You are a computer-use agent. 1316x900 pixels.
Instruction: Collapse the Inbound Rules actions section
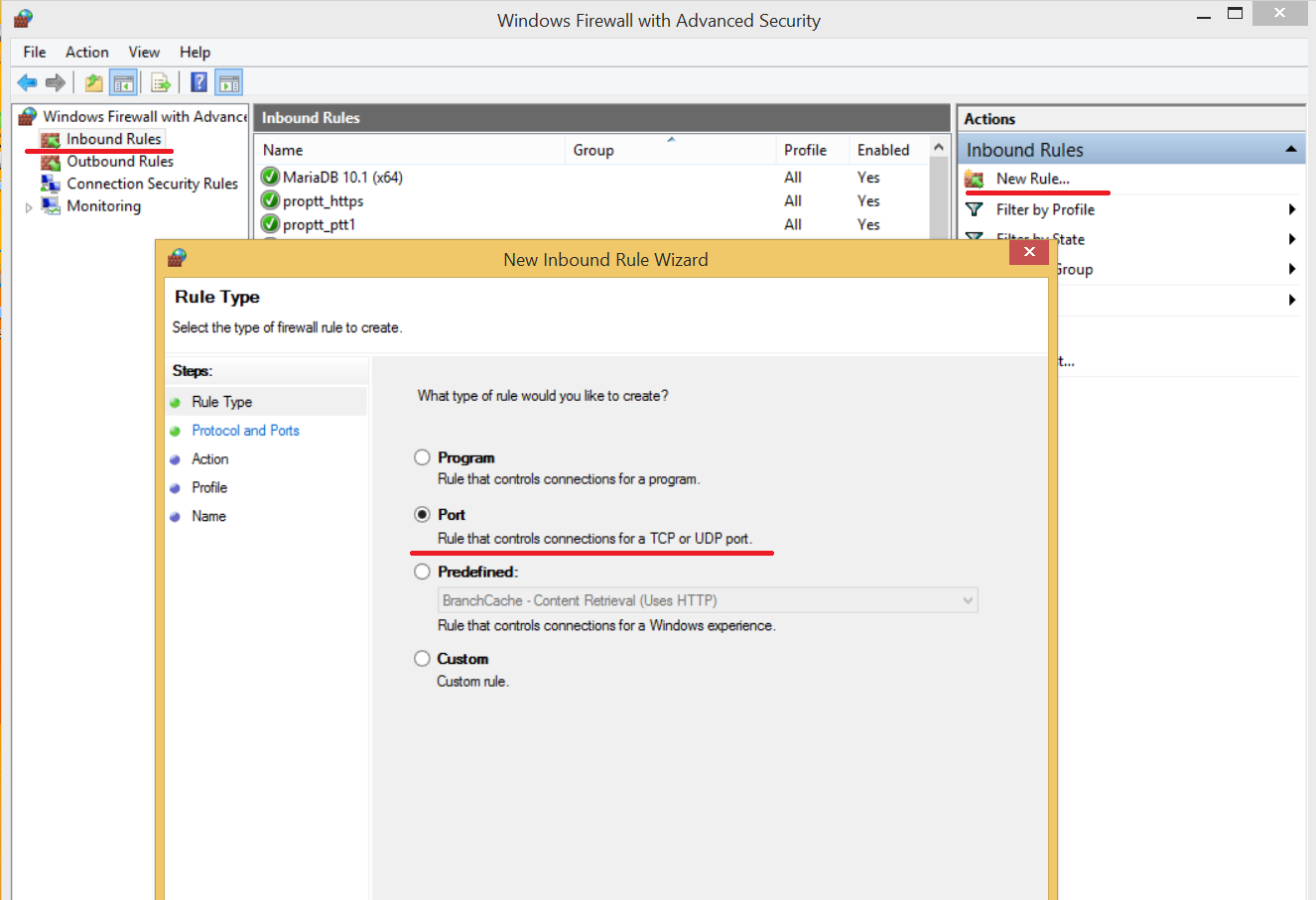(1290, 150)
